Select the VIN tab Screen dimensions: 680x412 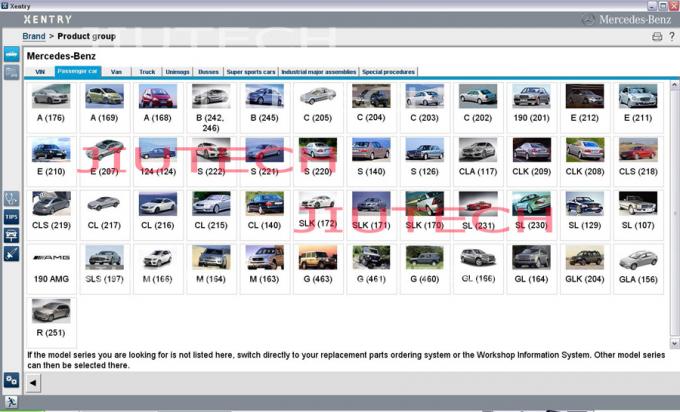pyautogui.click(x=40, y=72)
